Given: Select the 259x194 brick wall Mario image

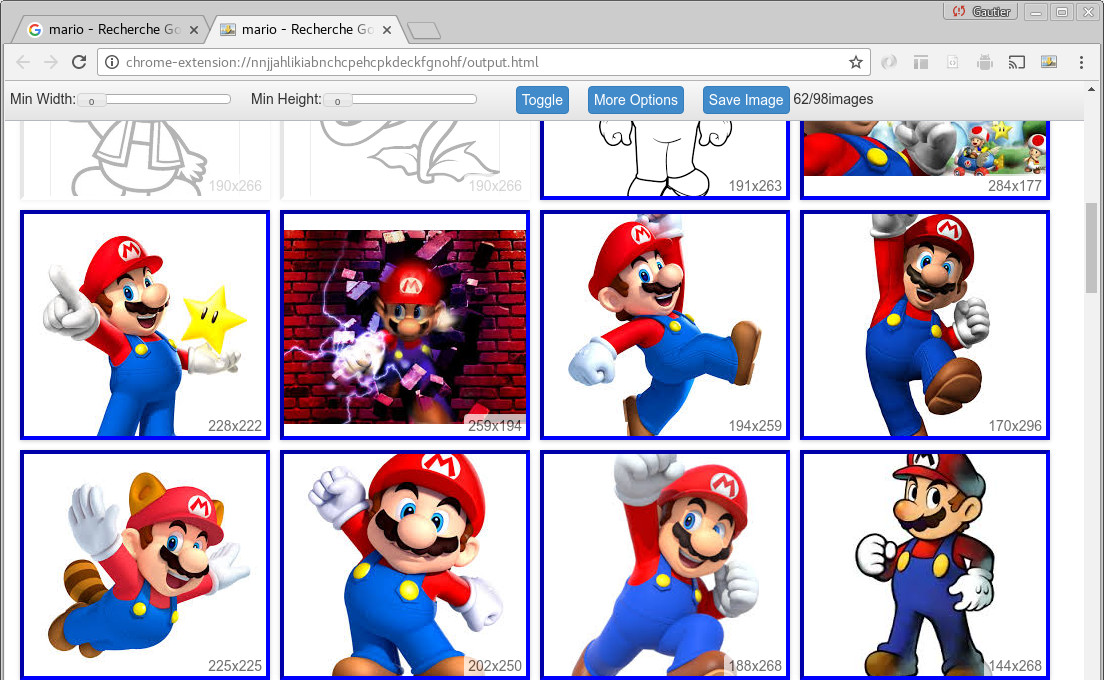Looking at the screenshot, I should tap(405, 325).
